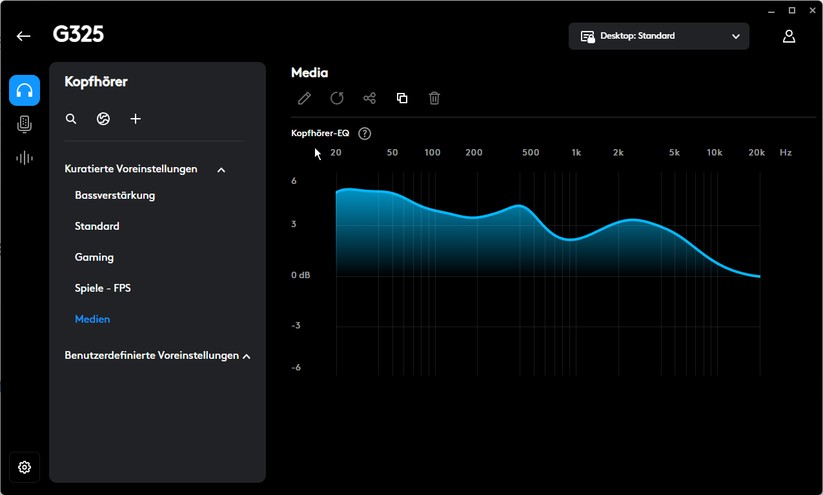Image resolution: width=823 pixels, height=495 pixels.
Task: Click the EQ curve peak near 500 Hz
Action: tap(520, 206)
